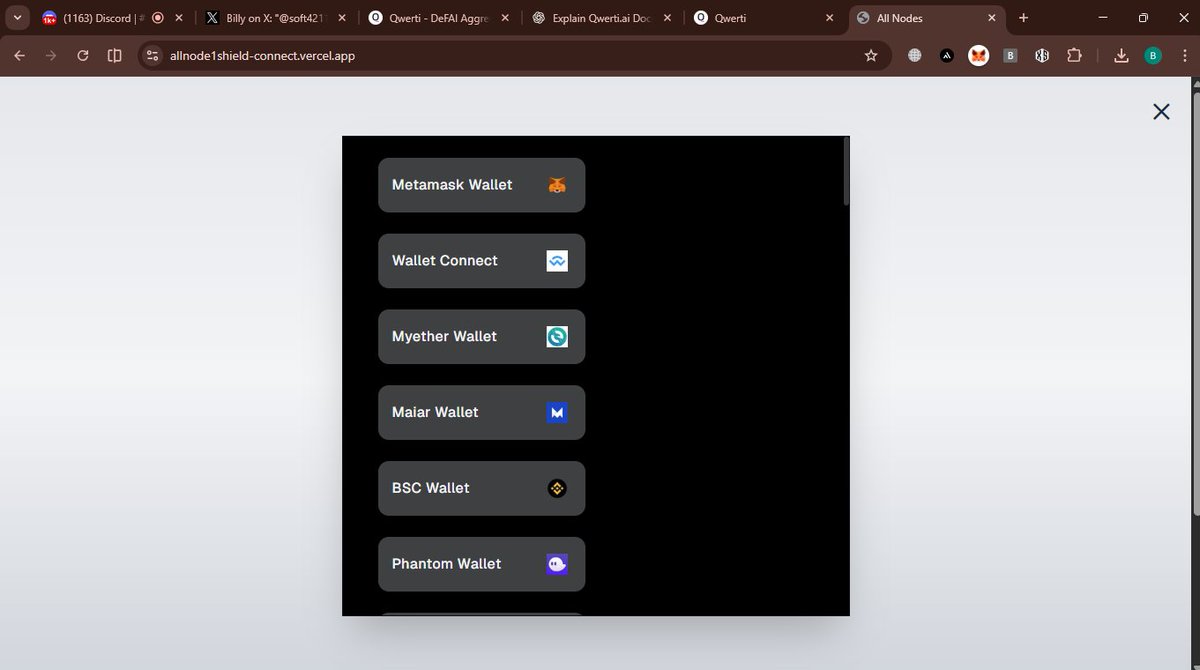
Task: Open the Extensions puzzle-piece menu
Action: [1074, 56]
